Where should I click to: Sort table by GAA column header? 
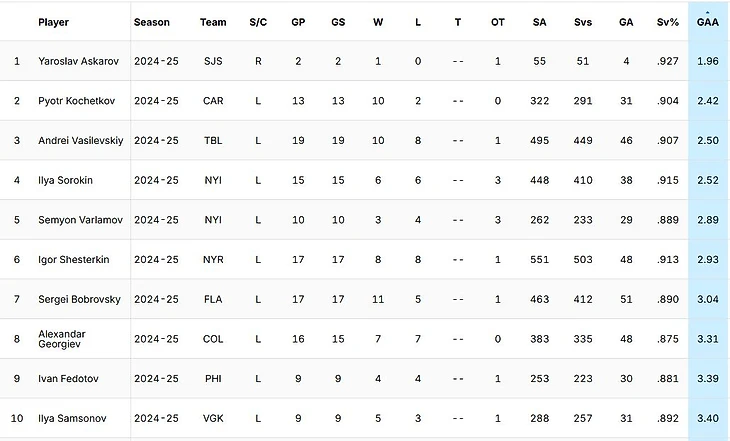tap(708, 22)
